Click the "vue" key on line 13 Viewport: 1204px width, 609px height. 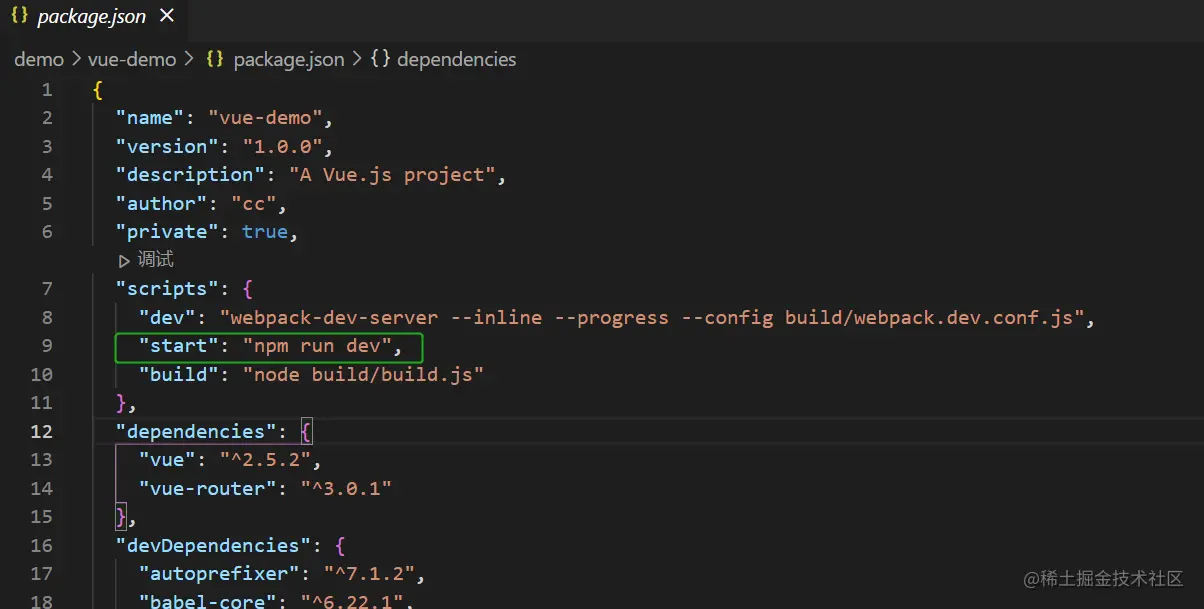click(x=167, y=460)
